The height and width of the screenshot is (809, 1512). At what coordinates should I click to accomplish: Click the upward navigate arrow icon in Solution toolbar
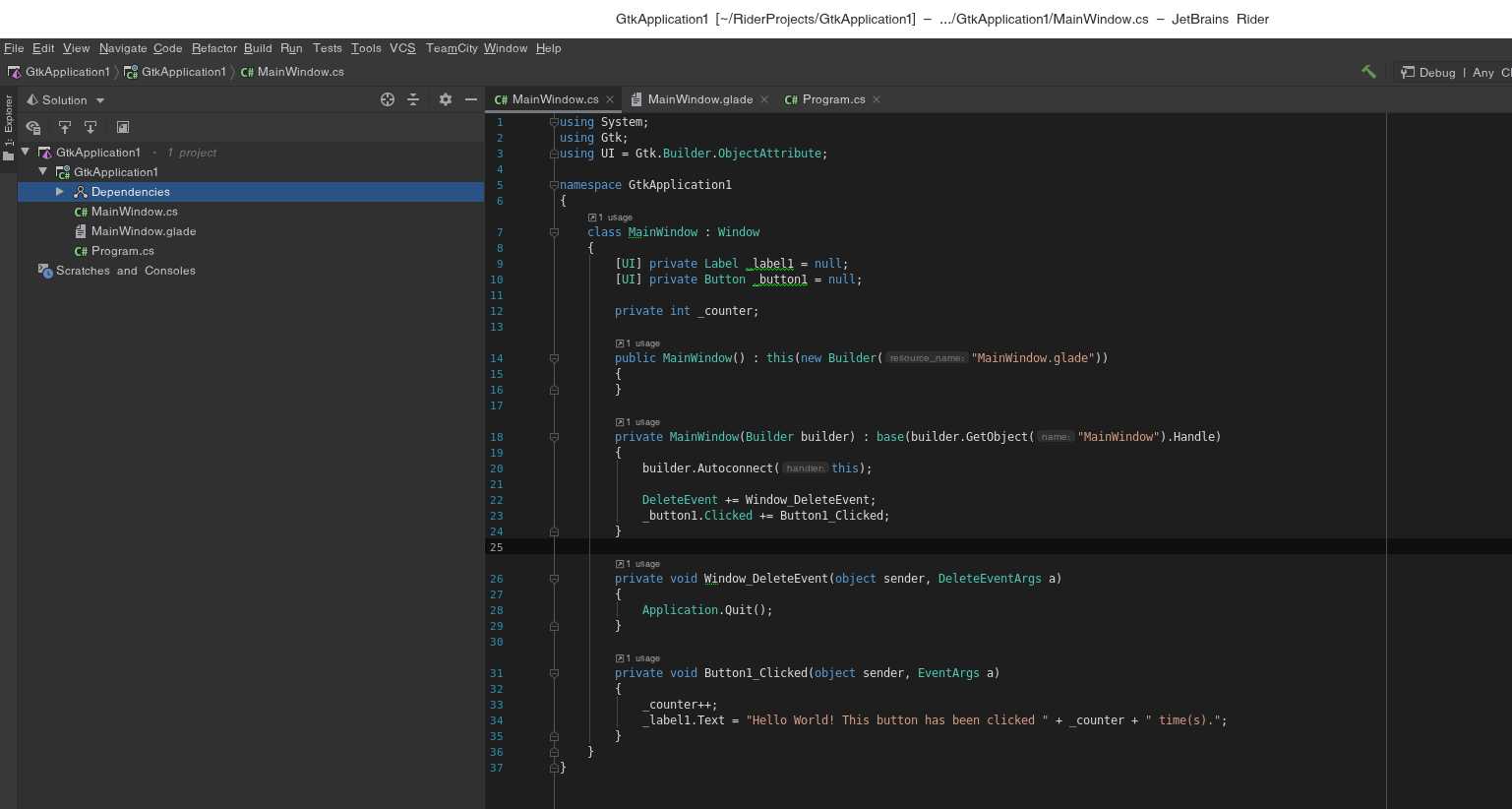pyautogui.click(x=65, y=127)
